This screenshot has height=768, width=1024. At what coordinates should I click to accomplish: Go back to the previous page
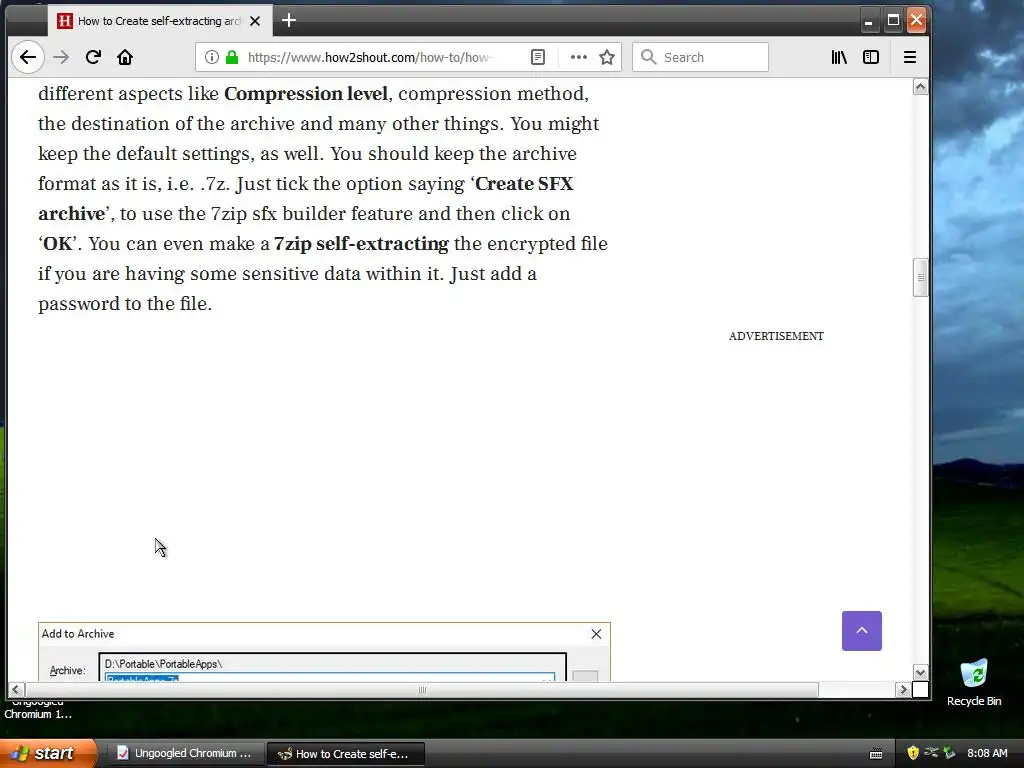point(27,57)
